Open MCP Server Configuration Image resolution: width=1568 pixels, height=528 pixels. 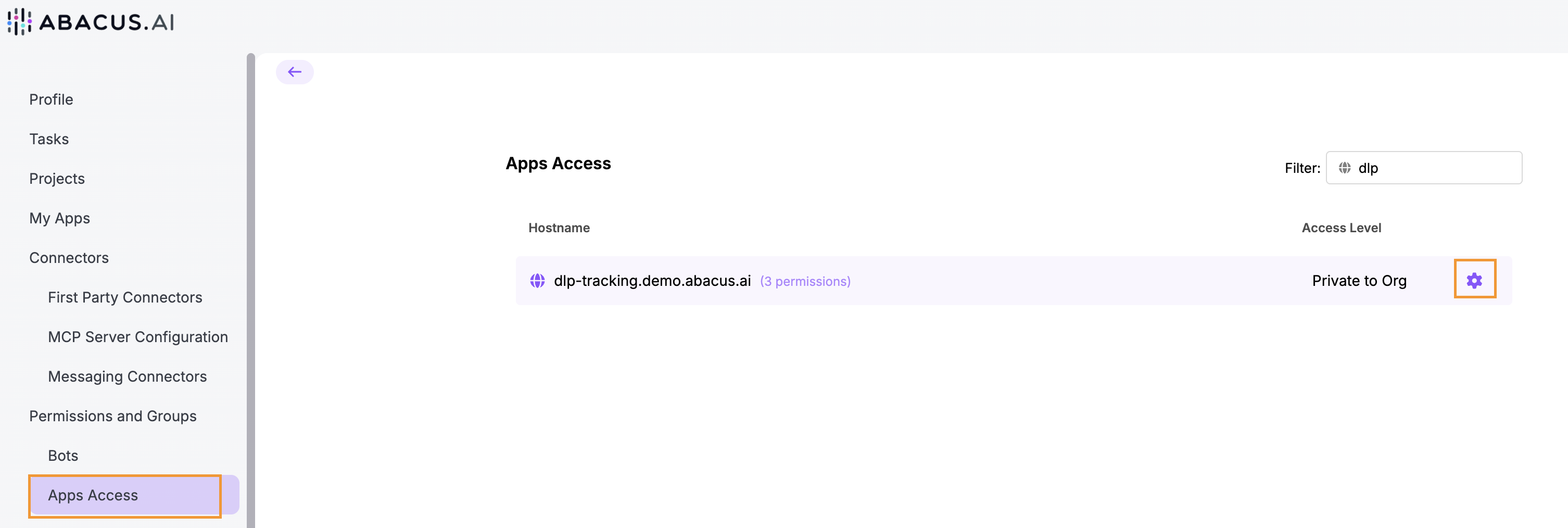point(138,337)
